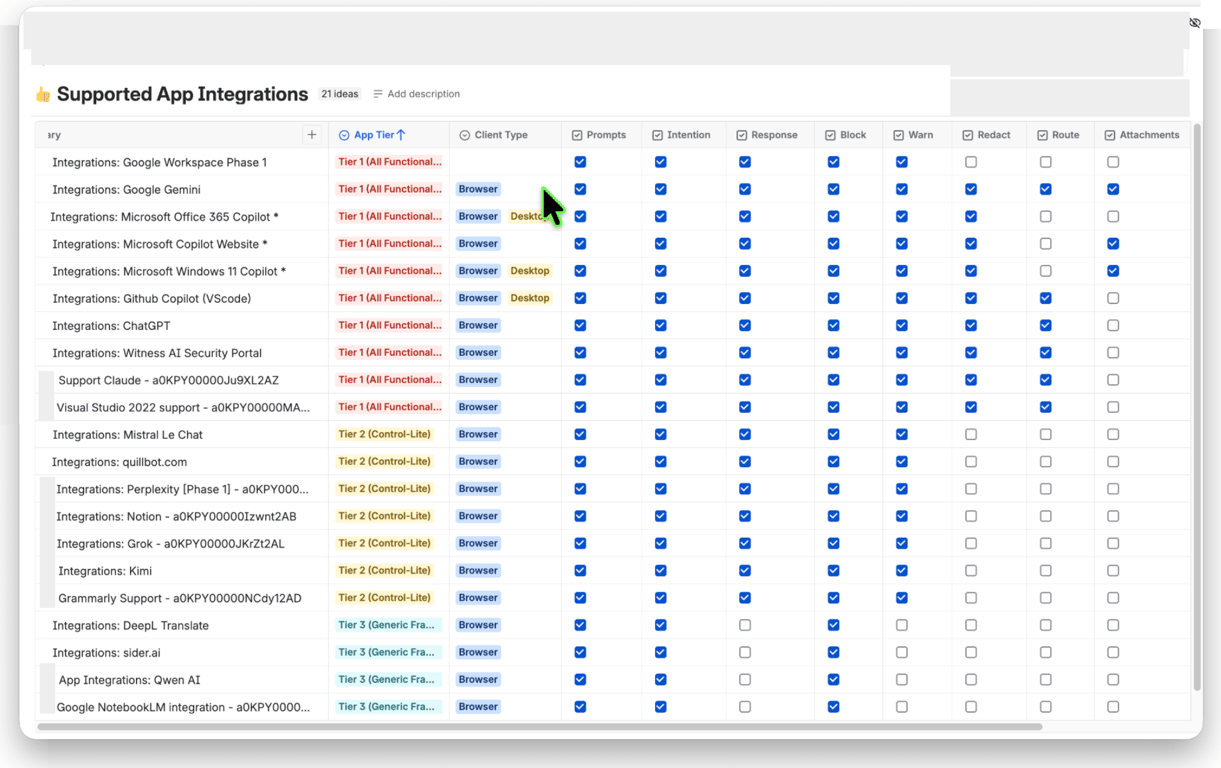Open Browser tag for ChatGPT row

(478, 325)
